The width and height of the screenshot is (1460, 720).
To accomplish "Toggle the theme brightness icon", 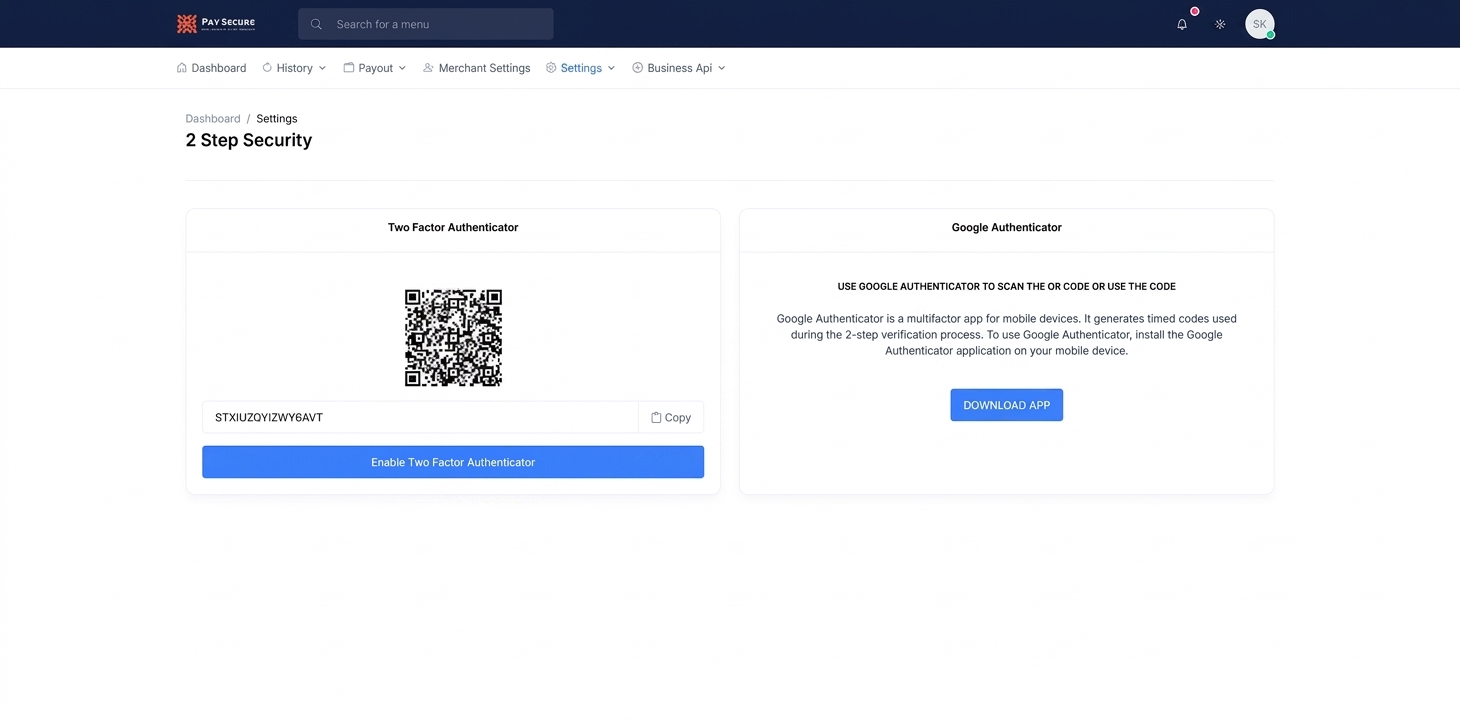I will click(x=1220, y=24).
